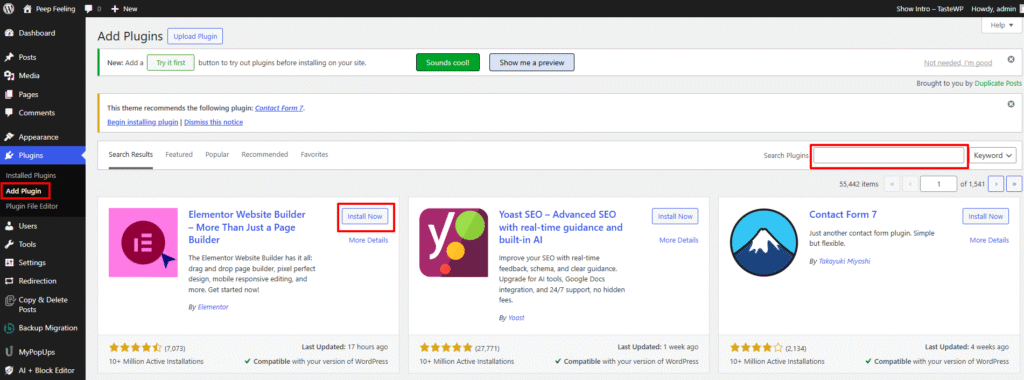The height and width of the screenshot is (380, 1024).
Task: Click the WordPress logo in admin bar
Action: click(8, 9)
